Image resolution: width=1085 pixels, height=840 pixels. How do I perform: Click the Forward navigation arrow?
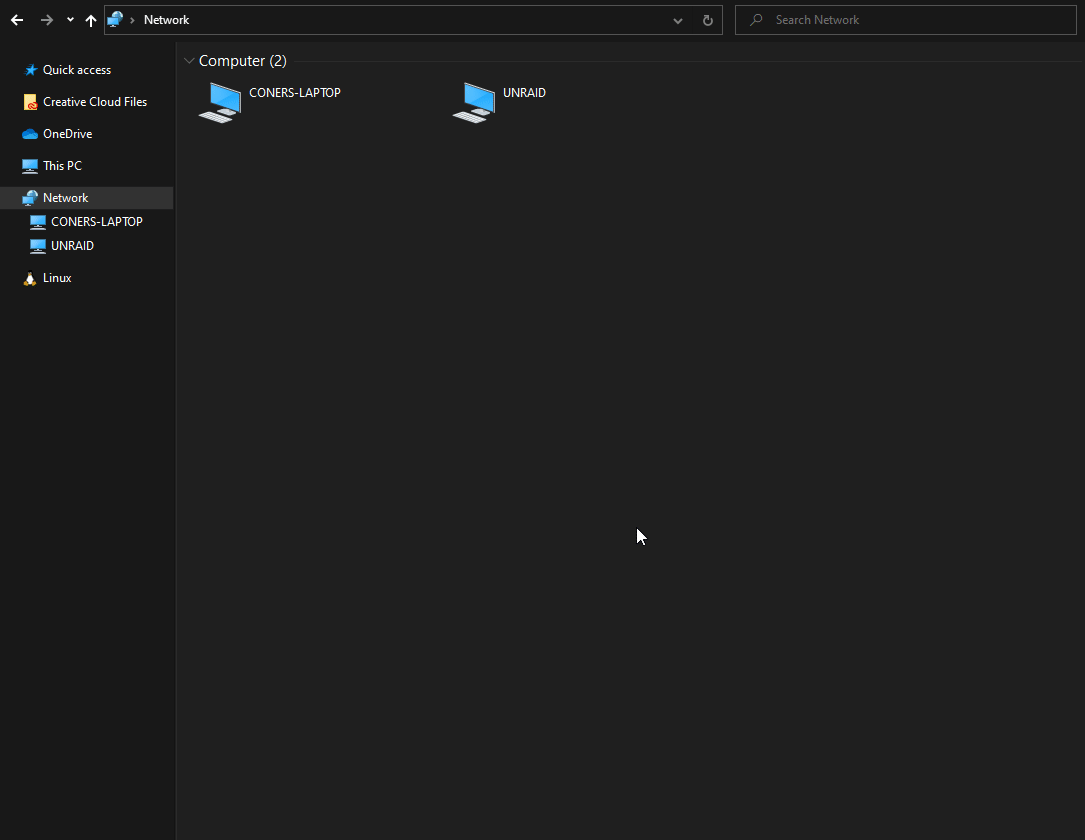pyautogui.click(x=46, y=20)
